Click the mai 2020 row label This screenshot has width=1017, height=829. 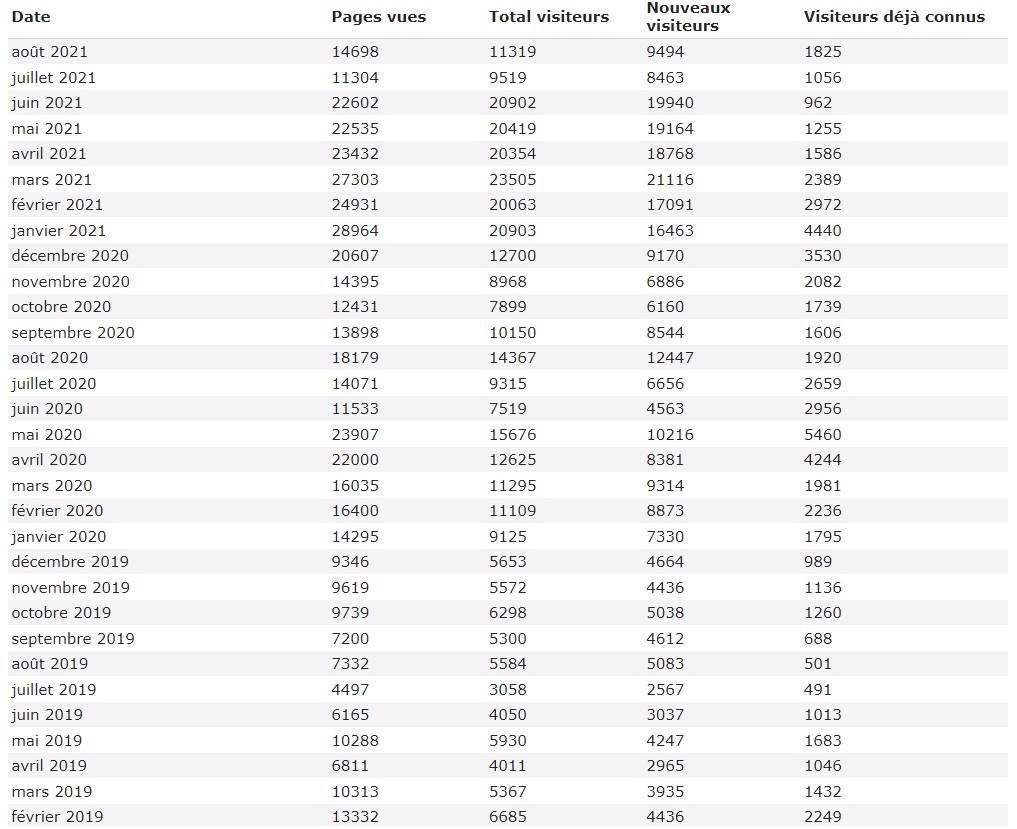click(x=47, y=435)
